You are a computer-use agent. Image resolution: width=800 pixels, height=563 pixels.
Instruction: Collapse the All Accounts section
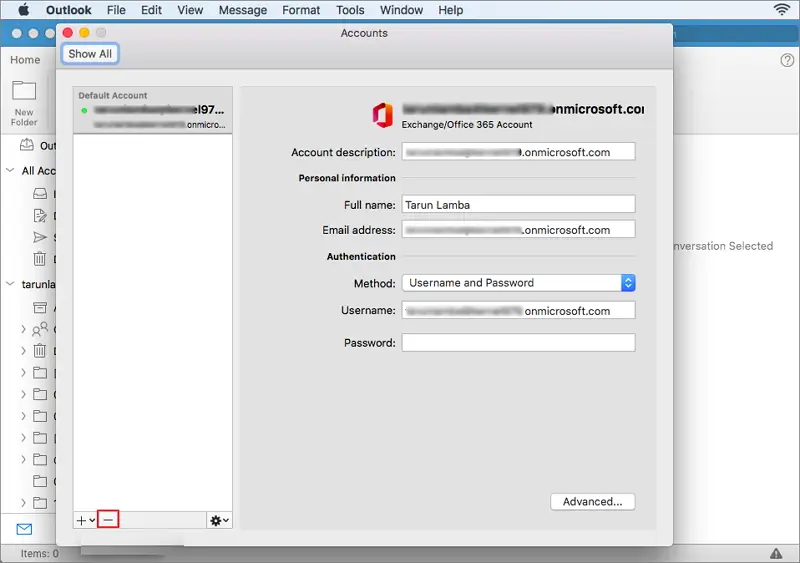pyautogui.click(x=10, y=170)
